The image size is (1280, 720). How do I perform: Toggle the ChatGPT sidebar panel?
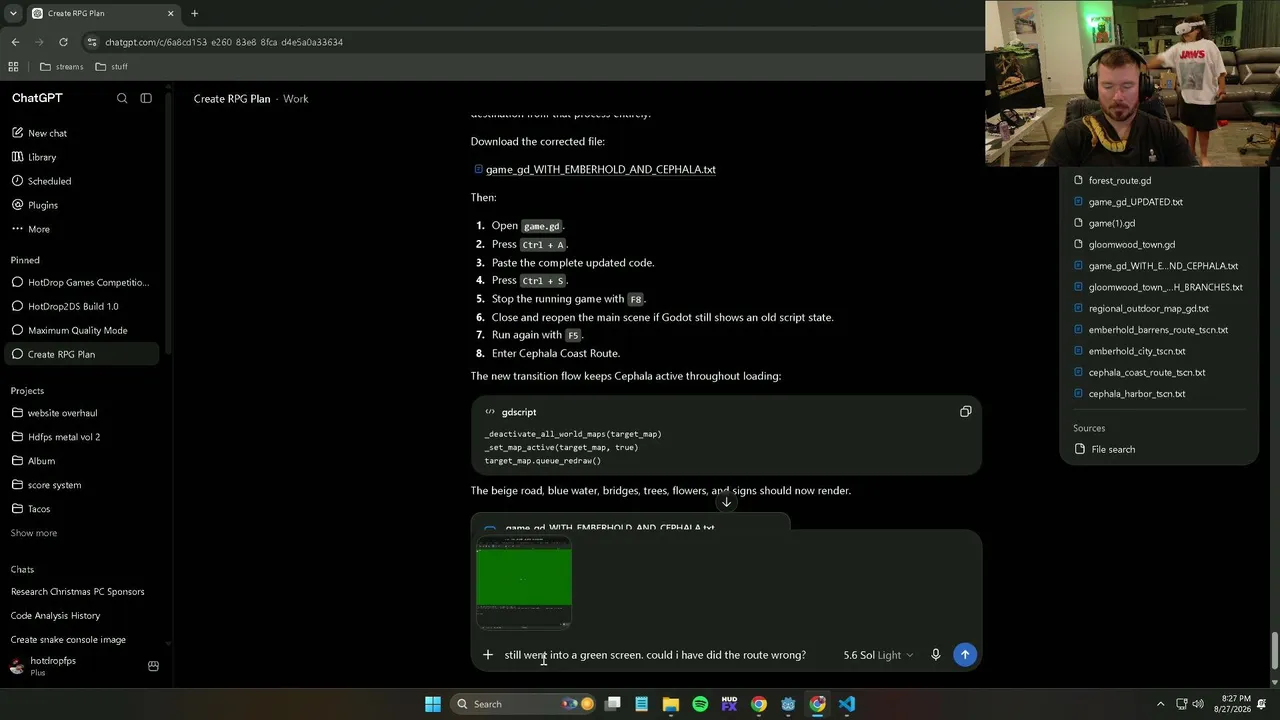pyautogui.click(x=146, y=98)
